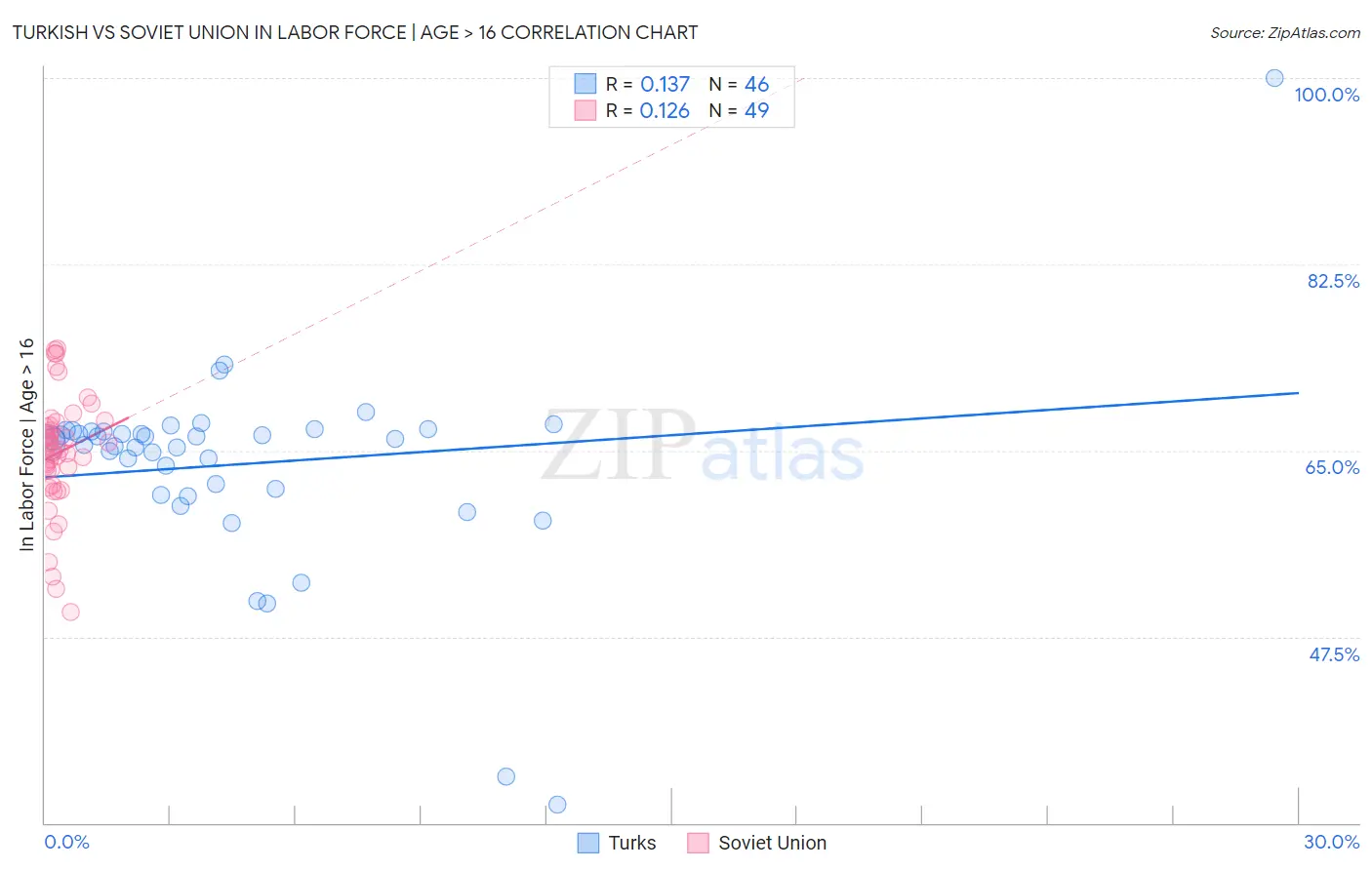The height and width of the screenshot is (870, 1372).
Task: Click the 82.5% y-axis label
Action: (x=1333, y=281)
